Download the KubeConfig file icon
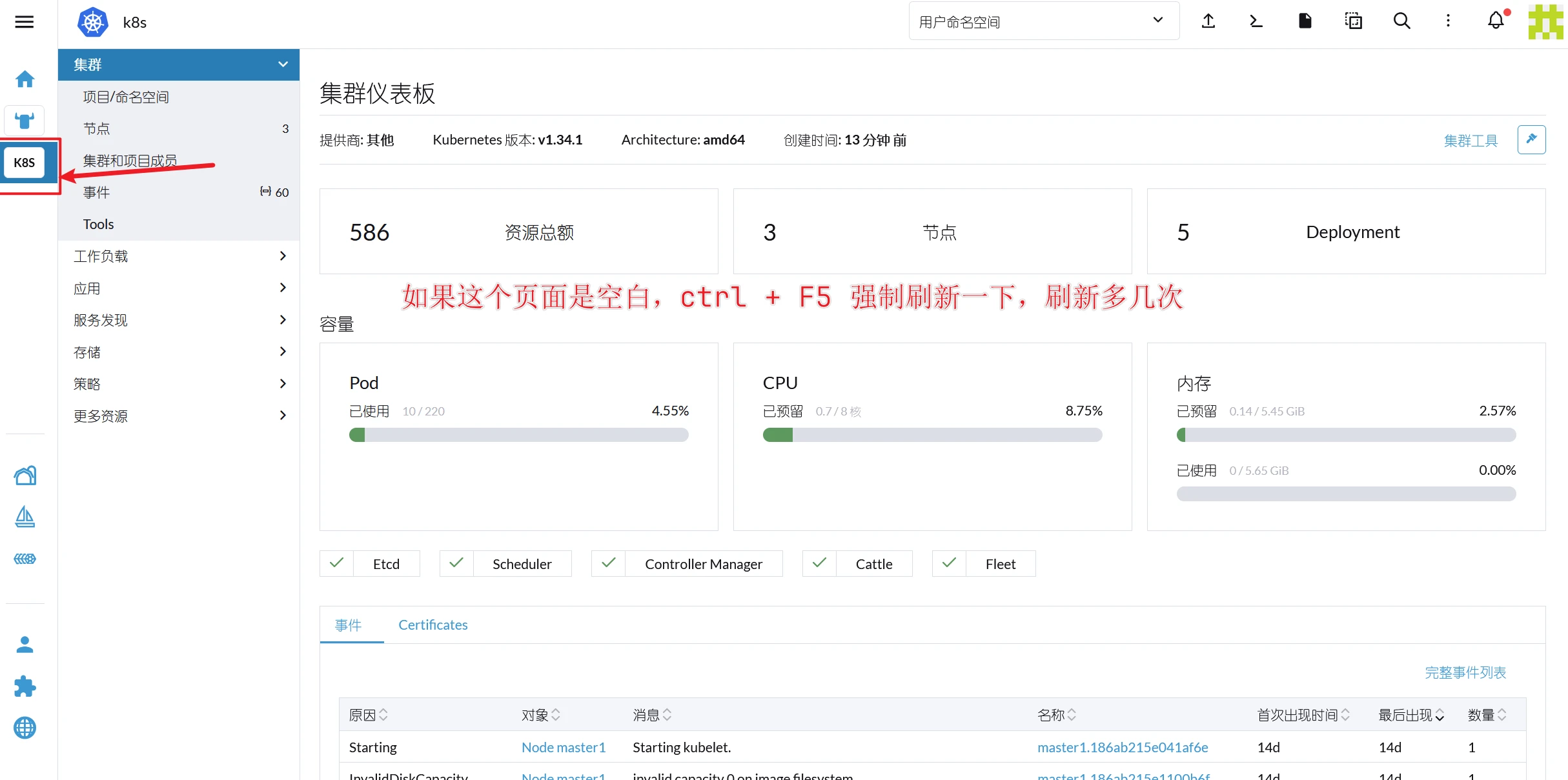 1305,21
